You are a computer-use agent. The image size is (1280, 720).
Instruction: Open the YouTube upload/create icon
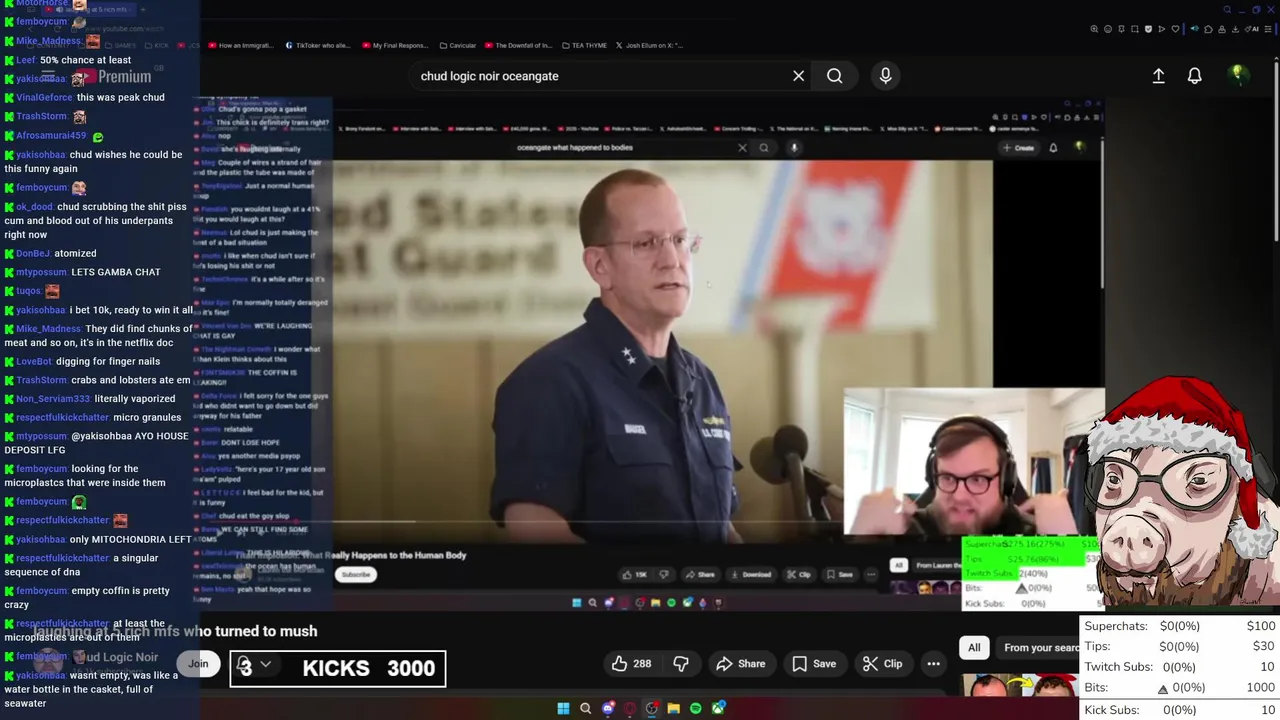(1158, 76)
